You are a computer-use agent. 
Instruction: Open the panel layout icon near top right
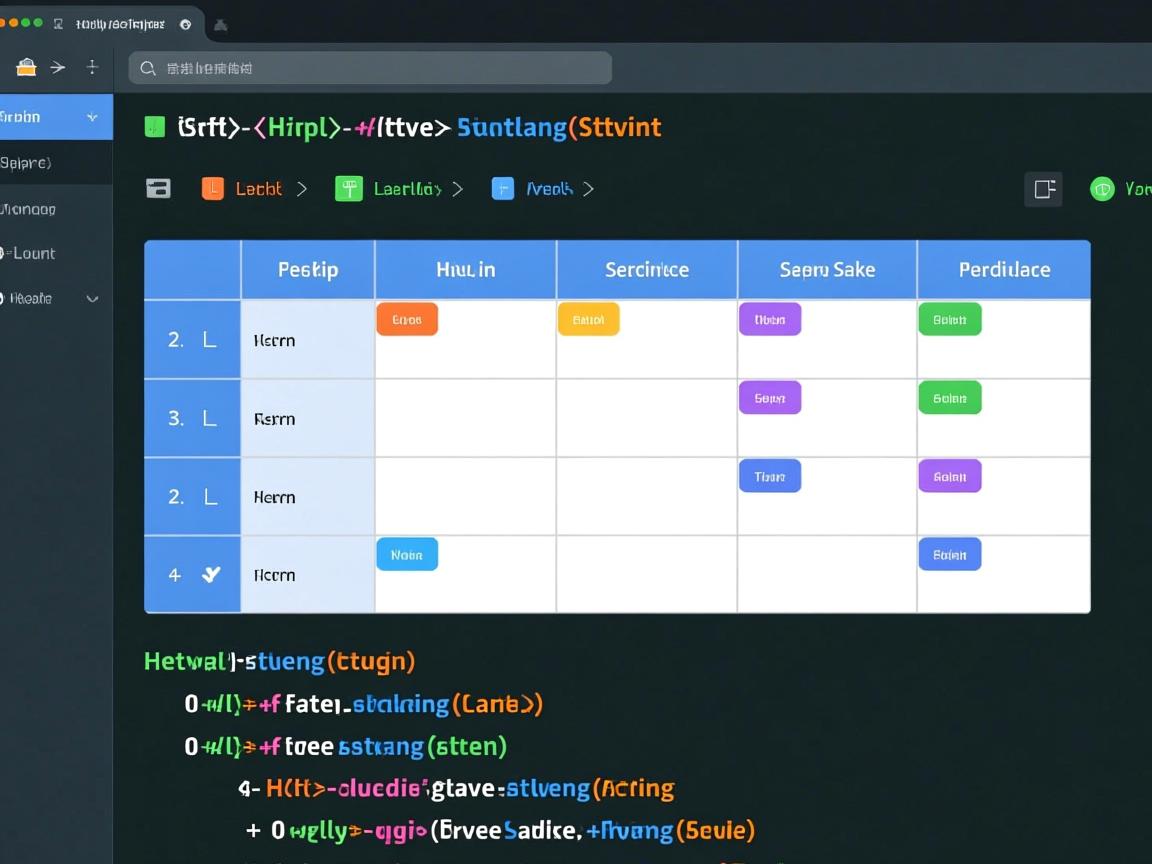1043,189
